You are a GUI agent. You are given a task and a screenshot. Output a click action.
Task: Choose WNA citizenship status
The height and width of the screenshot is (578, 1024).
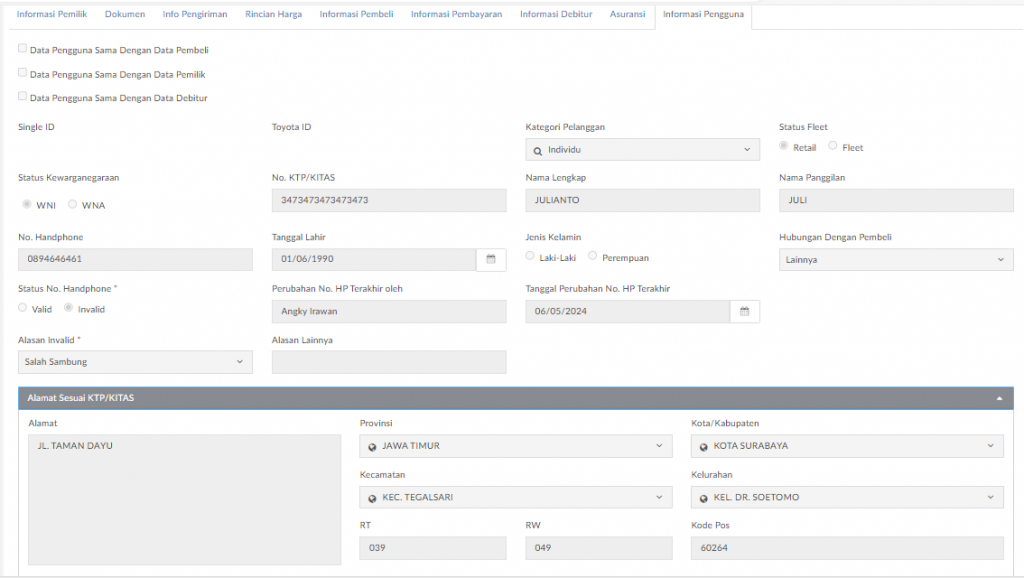(x=72, y=204)
